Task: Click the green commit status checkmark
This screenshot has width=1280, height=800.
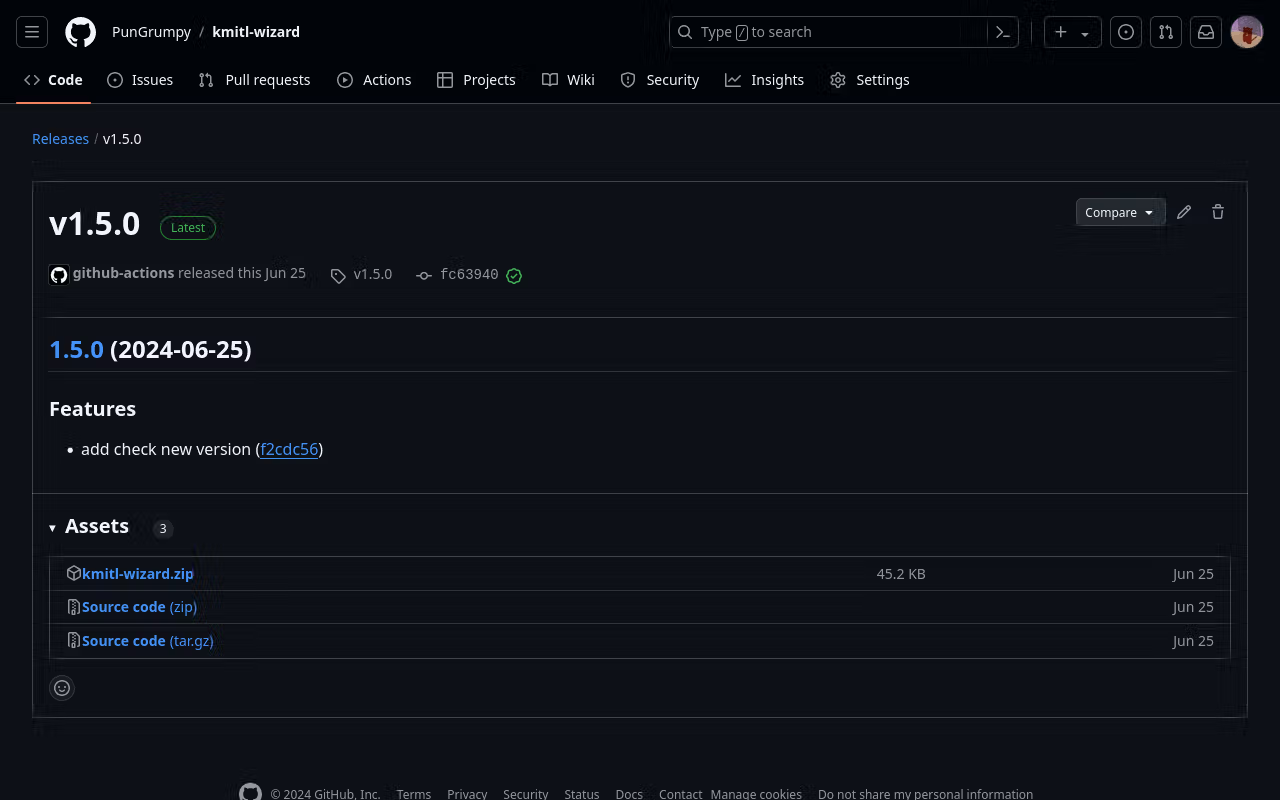Action: click(x=514, y=276)
